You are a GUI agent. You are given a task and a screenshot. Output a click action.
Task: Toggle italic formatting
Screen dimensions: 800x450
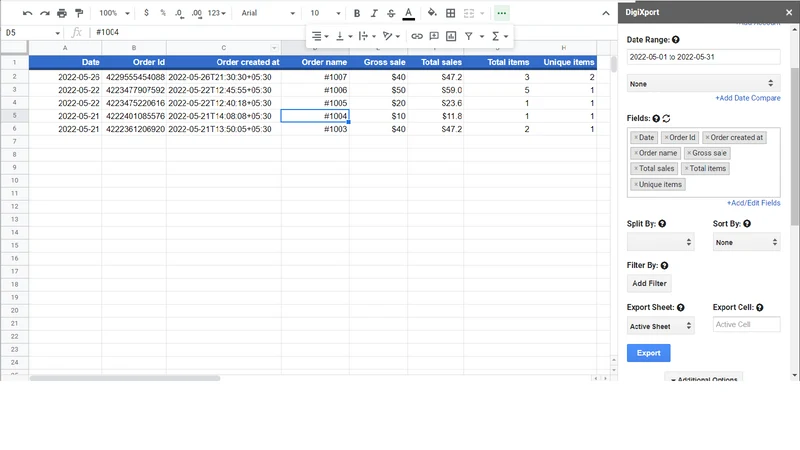click(374, 13)
